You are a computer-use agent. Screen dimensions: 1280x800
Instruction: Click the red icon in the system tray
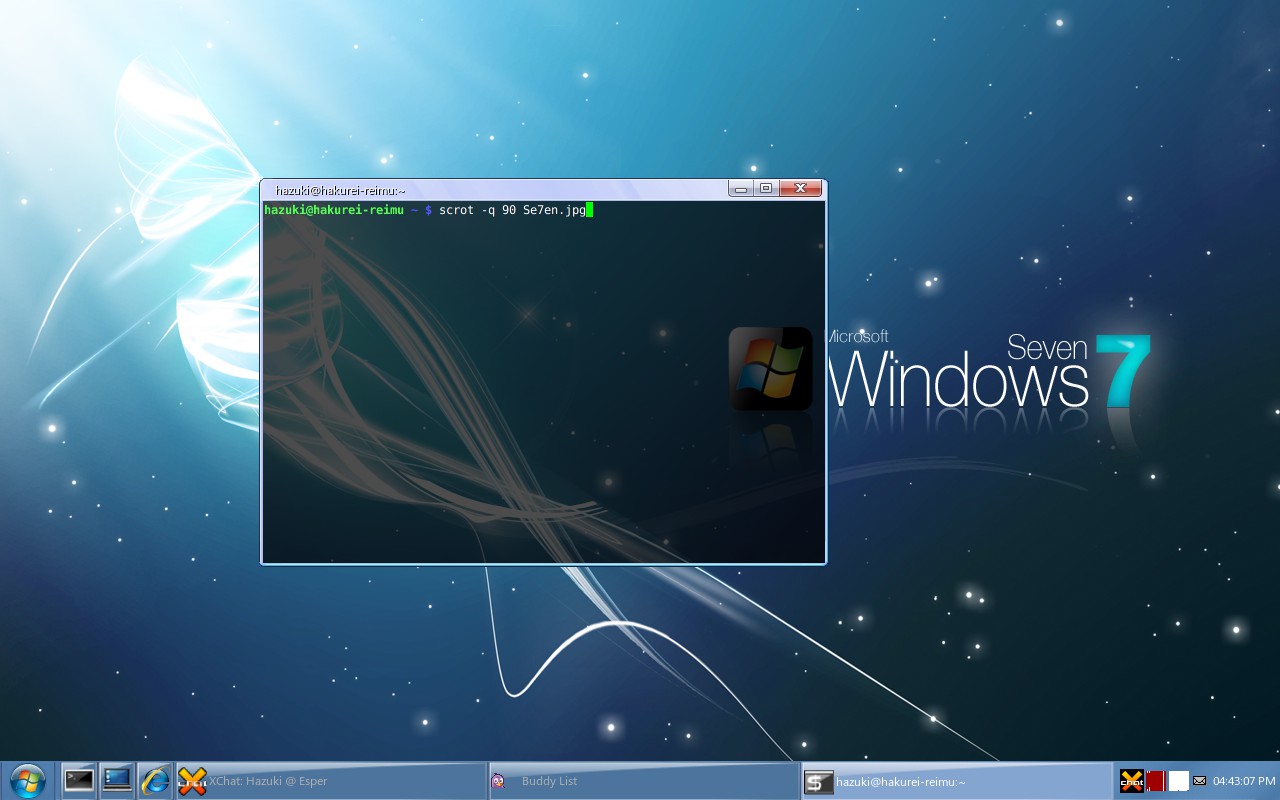(1155, 781)
